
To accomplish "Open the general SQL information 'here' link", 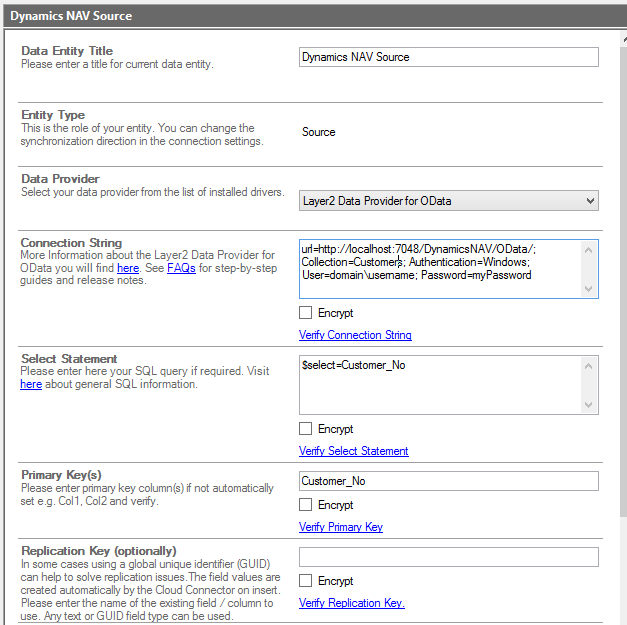I will point(31,384).
